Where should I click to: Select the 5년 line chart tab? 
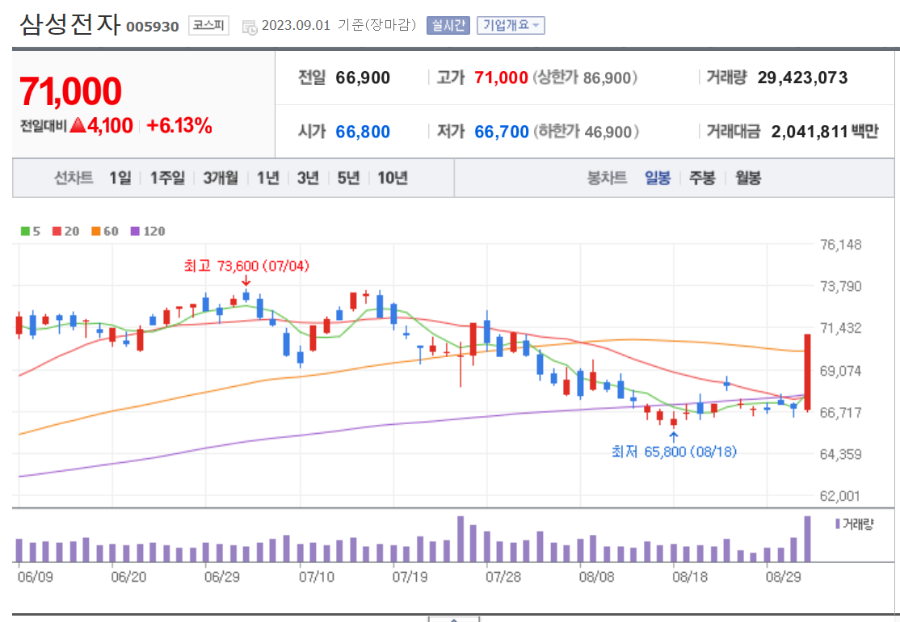[x=348, y=178]
